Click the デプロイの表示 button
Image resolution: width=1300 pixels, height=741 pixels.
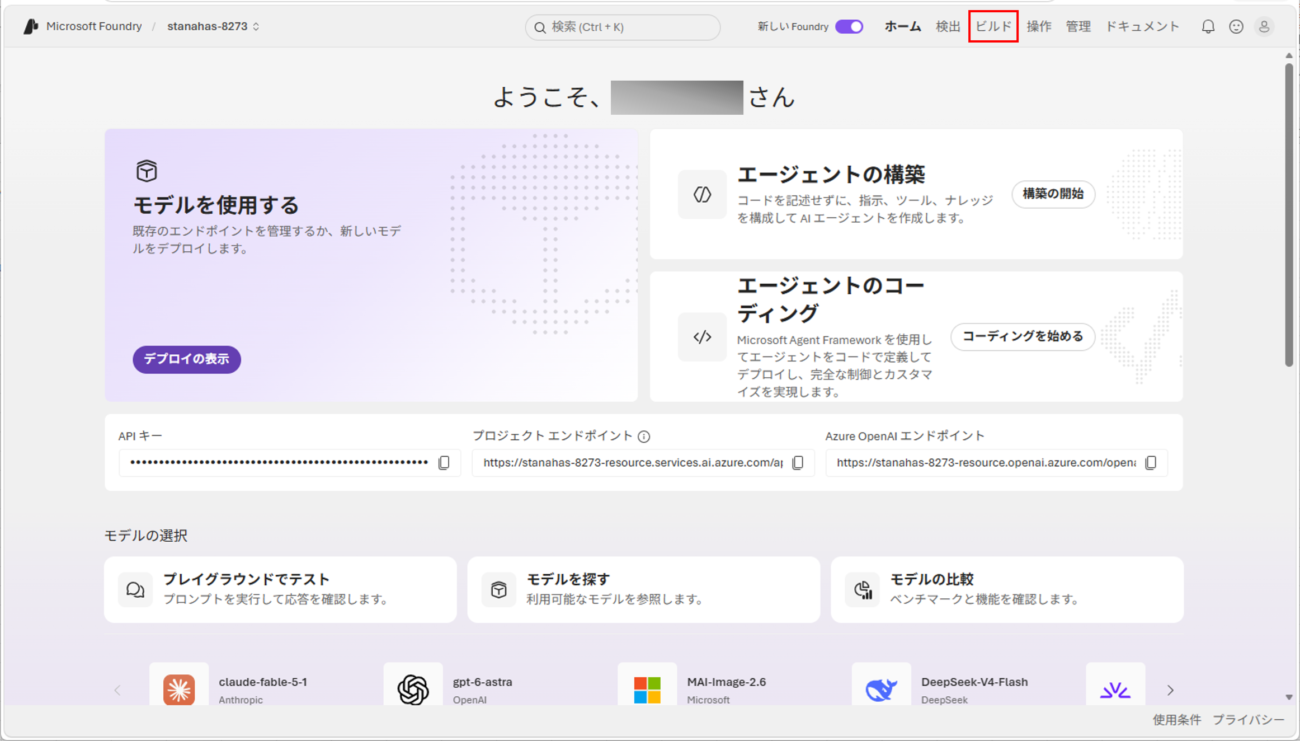click(x=187, y=359)
